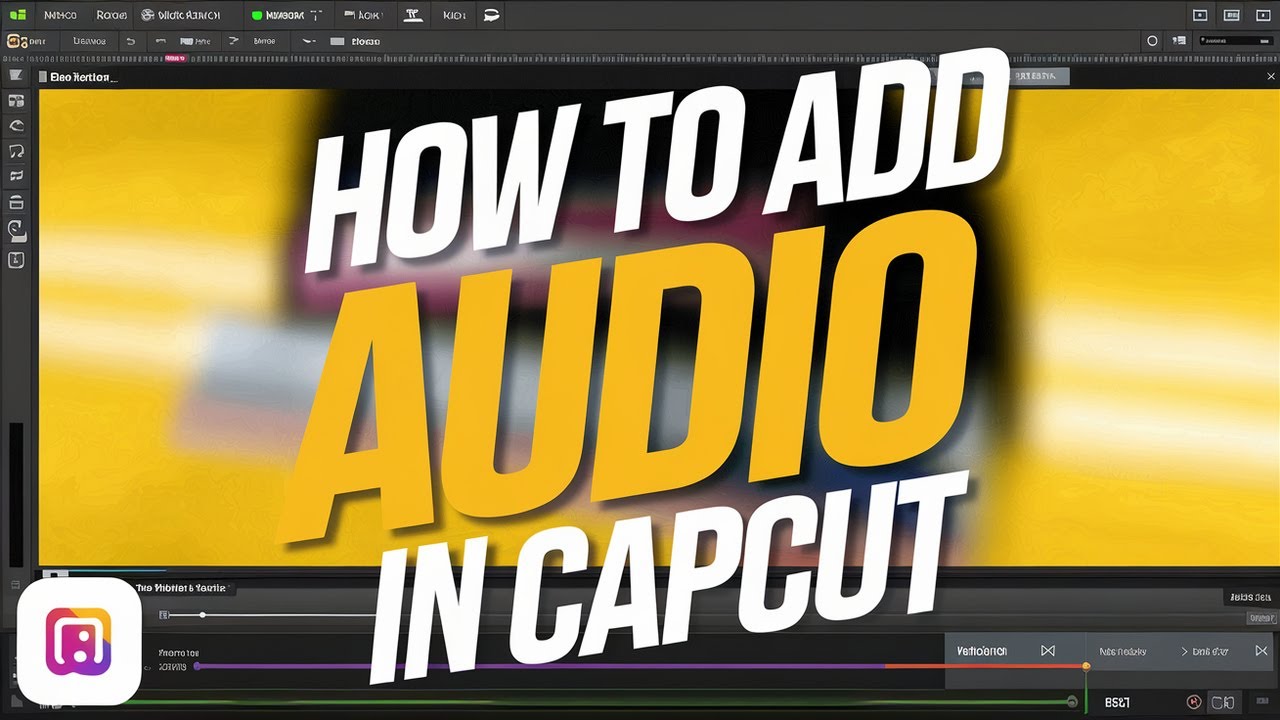Image resolution: width=1280 pixels, height=720 pixels.
Task: Click the hollow circle icon in the upper-right toolbar
Action: coord(1152,41)
